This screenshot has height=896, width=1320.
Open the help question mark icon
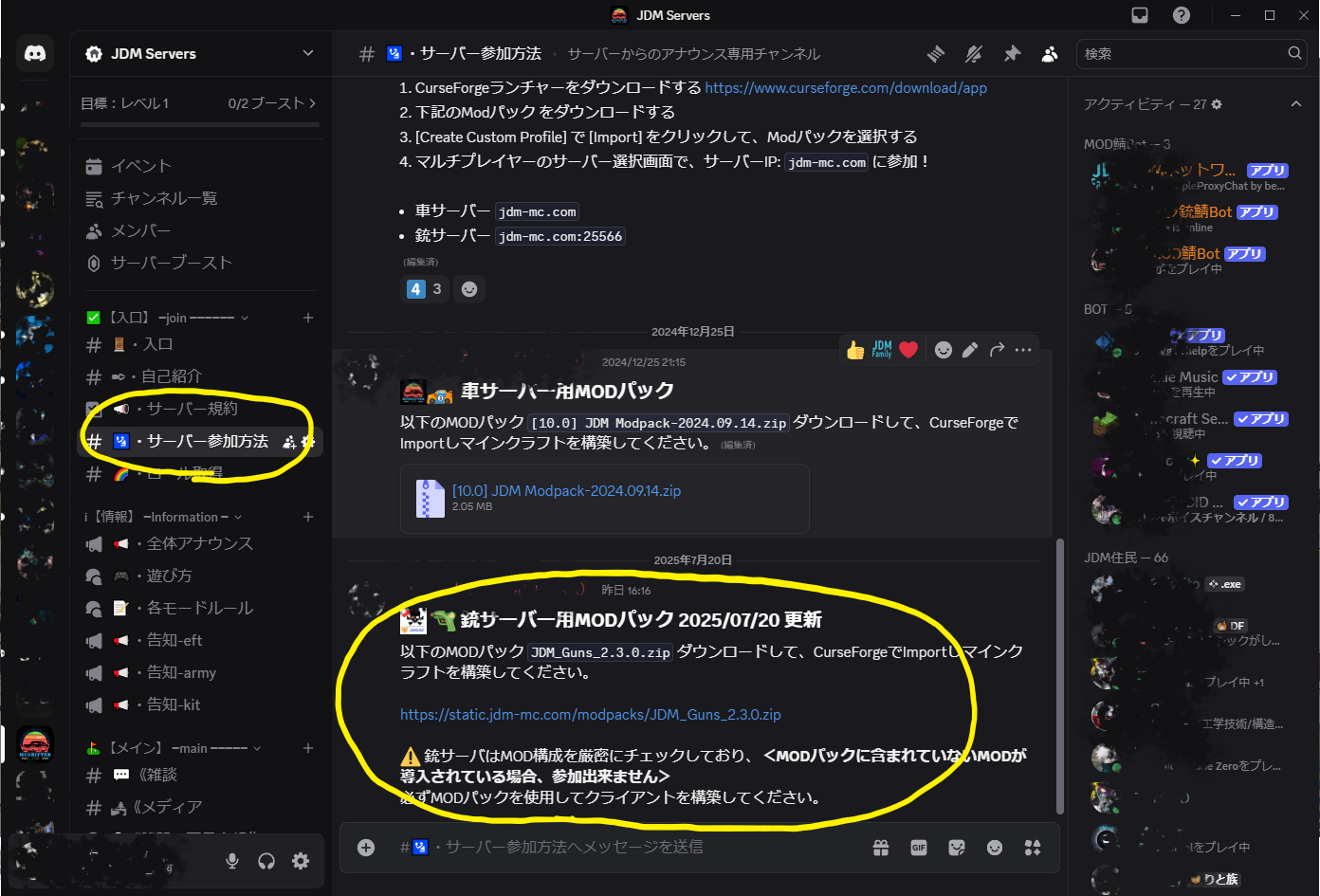[1182, 15]
